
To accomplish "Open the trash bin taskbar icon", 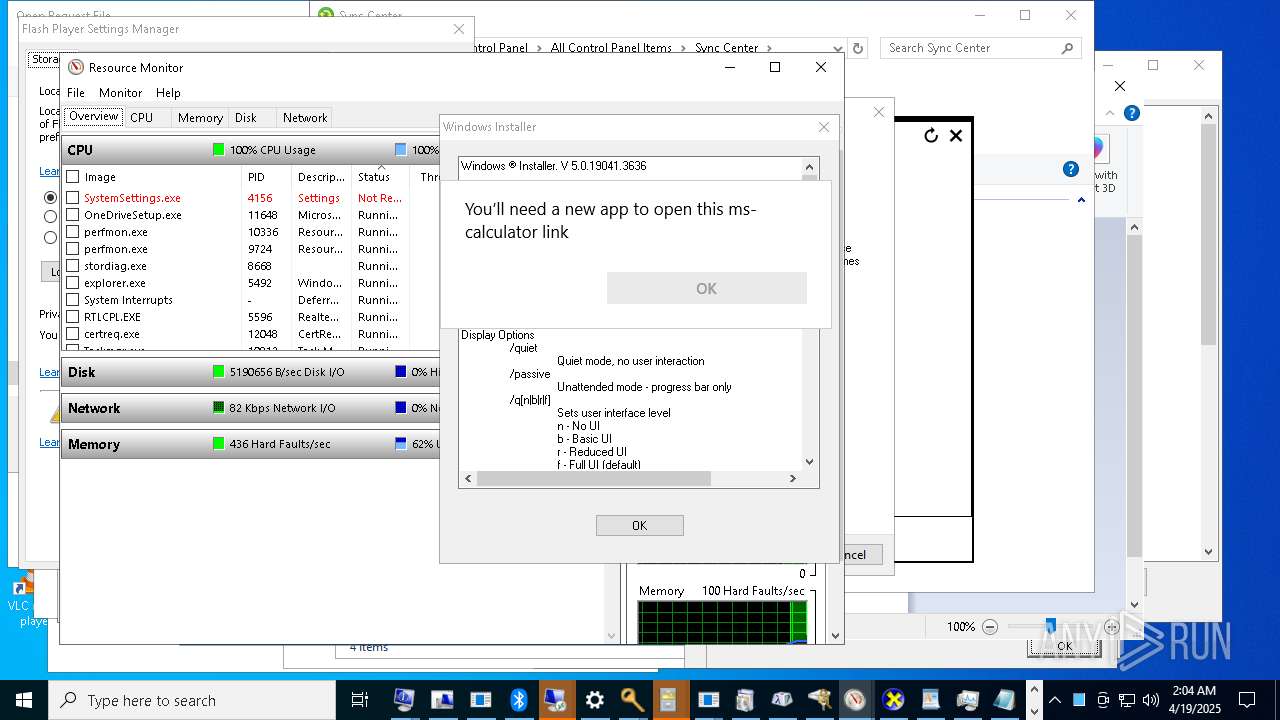I will tap(744, 700).
